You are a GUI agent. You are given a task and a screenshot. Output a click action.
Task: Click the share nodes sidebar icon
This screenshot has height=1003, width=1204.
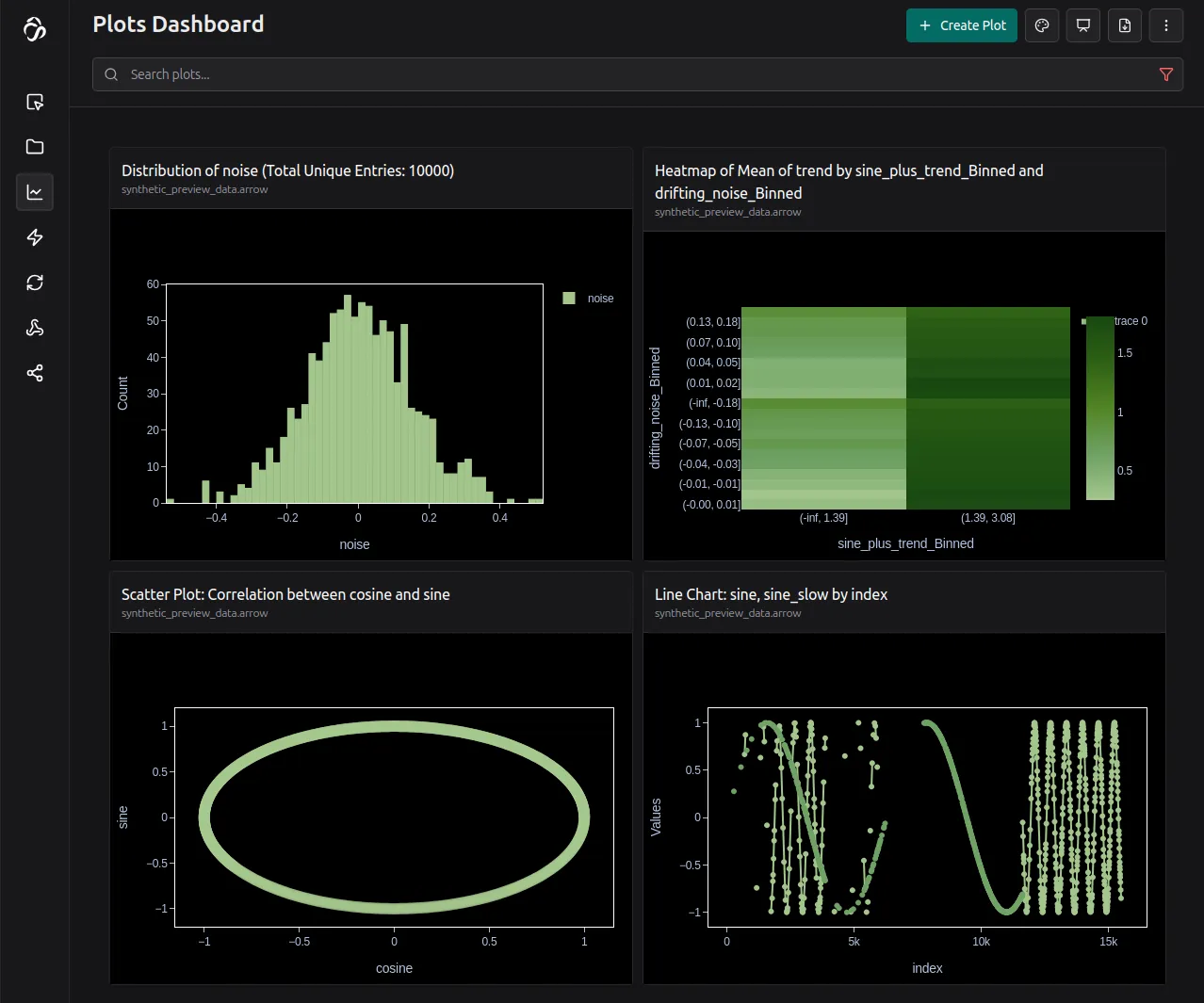[x=35, y=373]
